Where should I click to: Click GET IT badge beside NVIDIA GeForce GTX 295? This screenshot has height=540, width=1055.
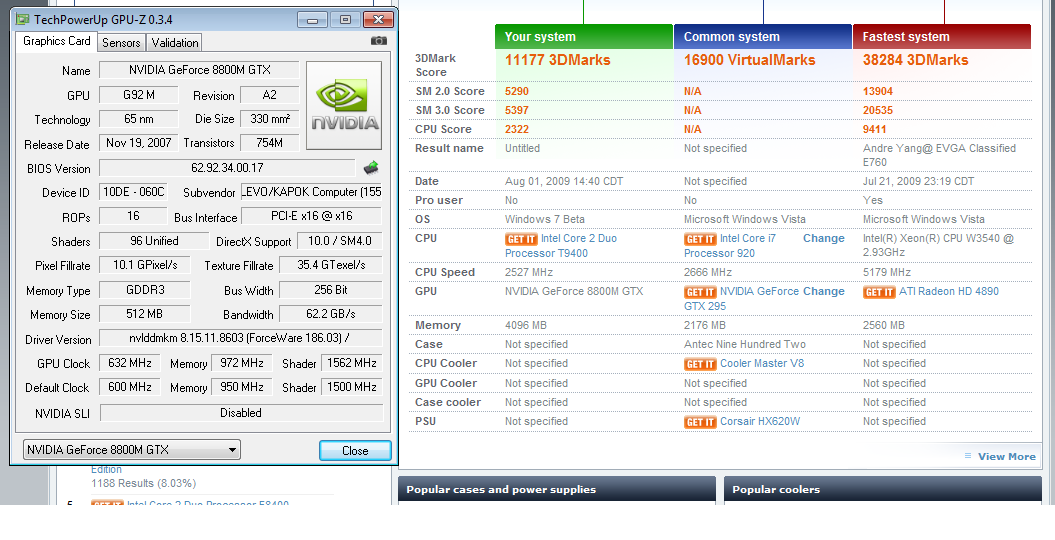coord(700,292)
